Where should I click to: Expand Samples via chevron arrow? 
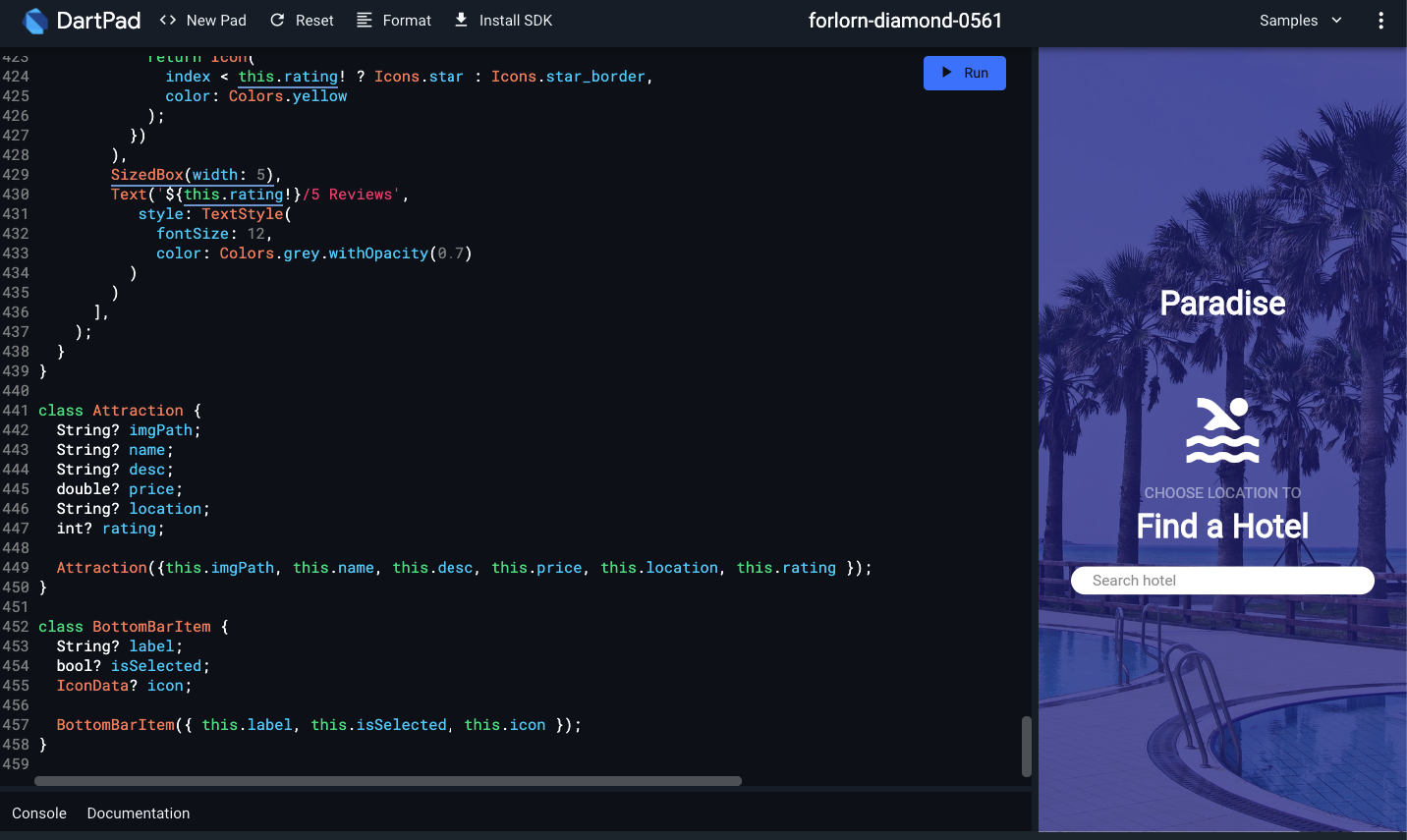pos(1336,21)
